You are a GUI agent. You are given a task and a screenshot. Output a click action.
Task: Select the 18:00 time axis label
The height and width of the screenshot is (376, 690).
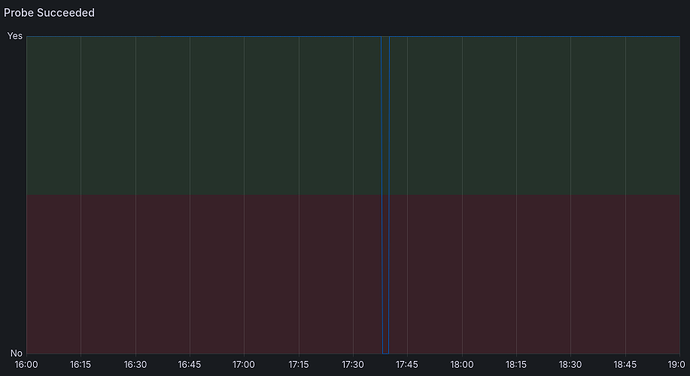(x=462, y=365)
